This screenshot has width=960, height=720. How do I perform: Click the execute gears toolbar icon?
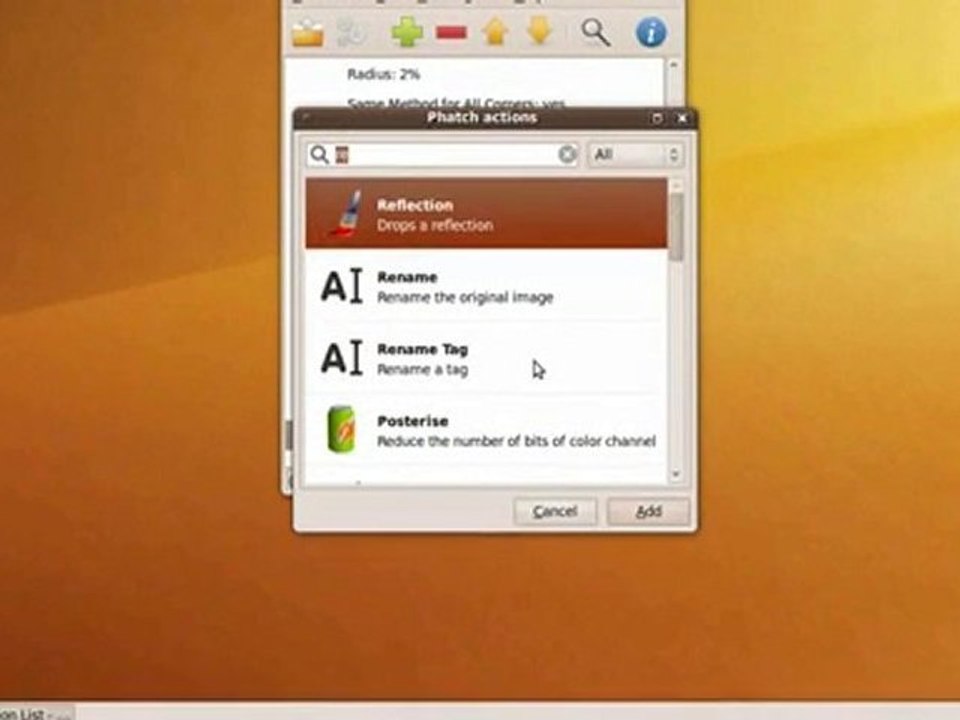point(352,32)
